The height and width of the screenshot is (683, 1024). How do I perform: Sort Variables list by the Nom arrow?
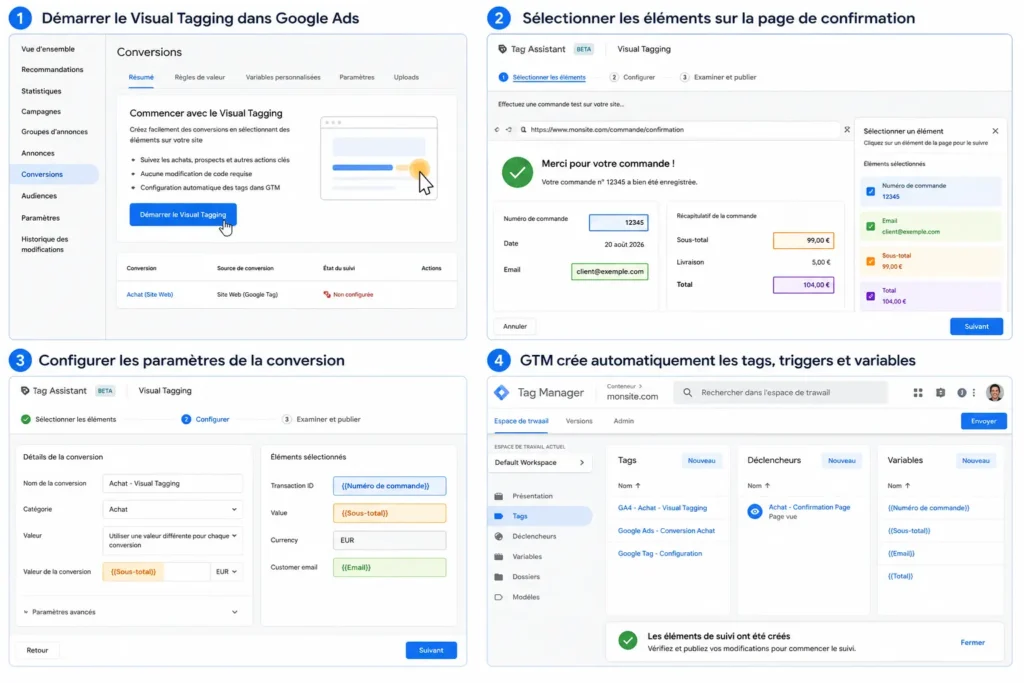click(x=908, y=486)
